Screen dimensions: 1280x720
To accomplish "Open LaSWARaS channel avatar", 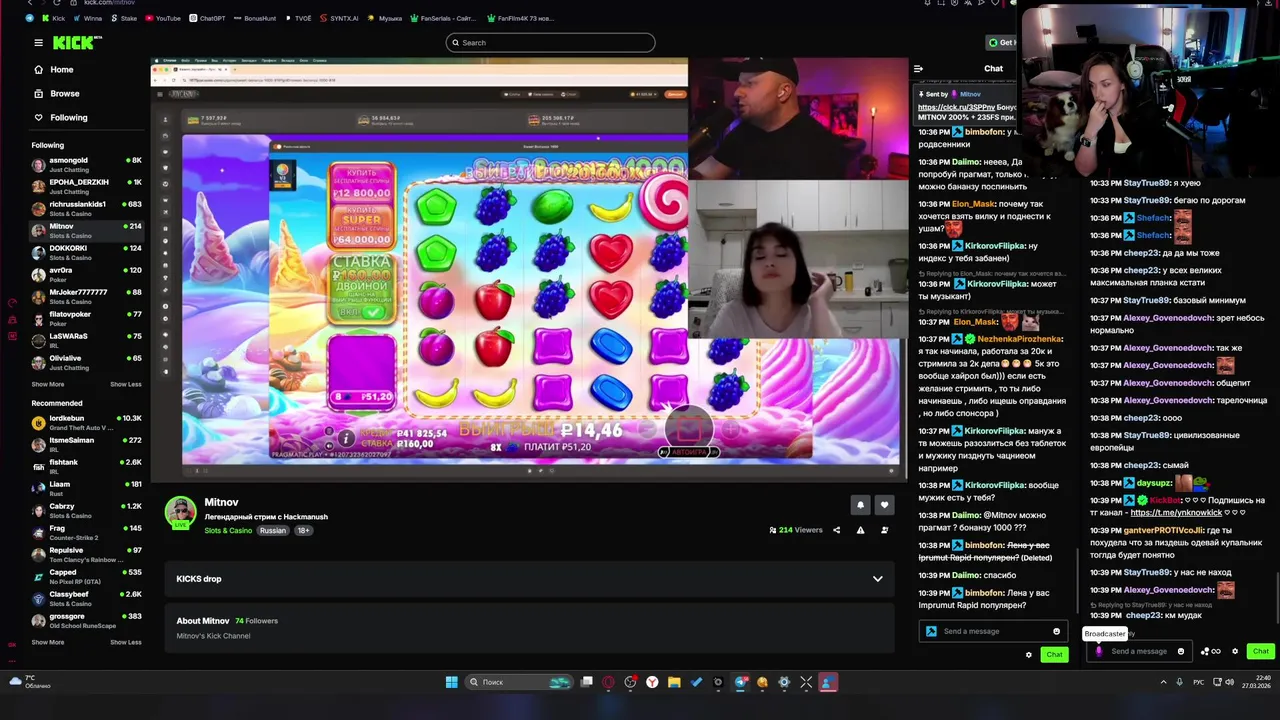I will pyautogui.click(x=38, y=340).
